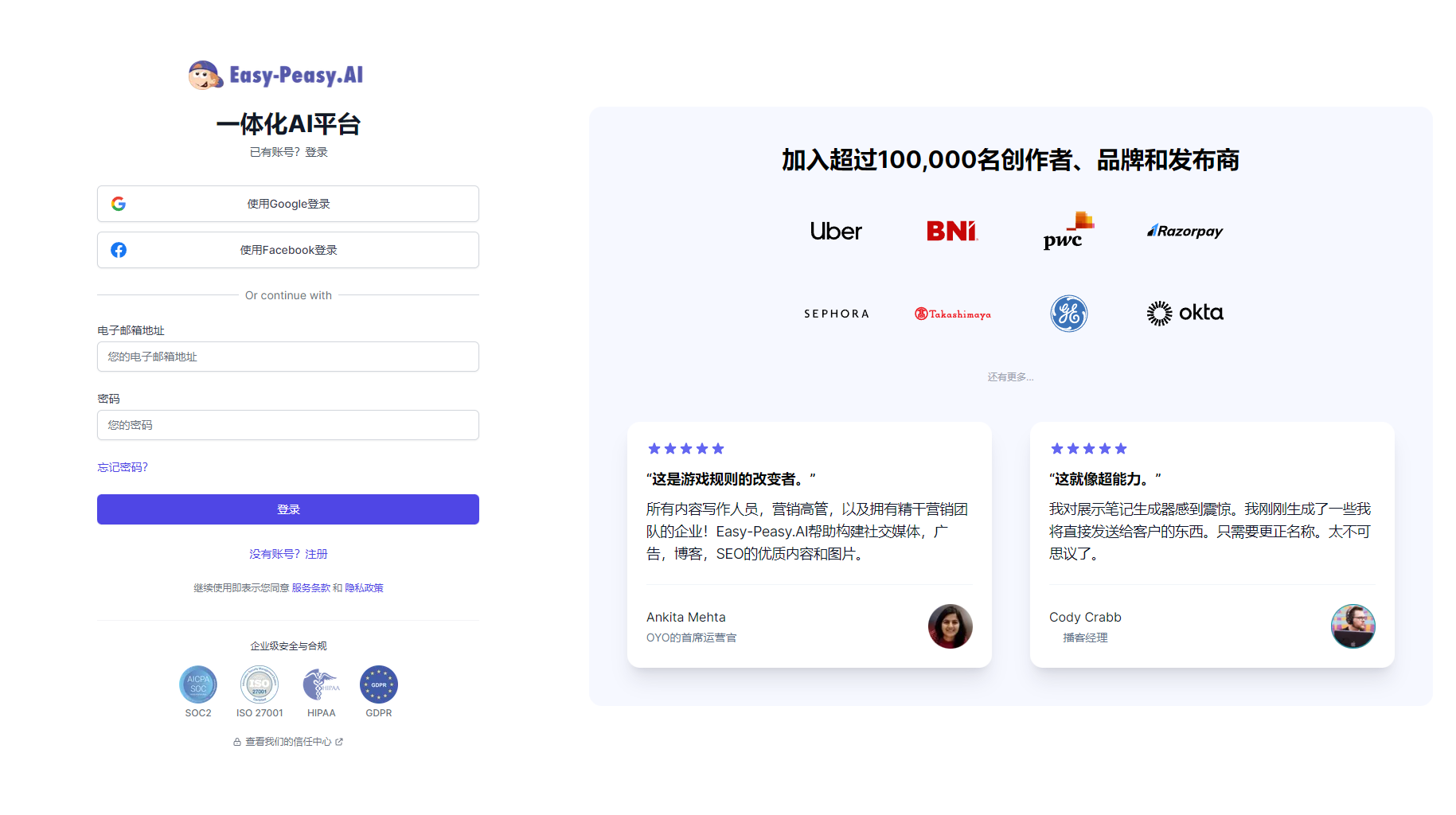
Task: Click the Razorpay brand logo
Action: point(1184,231)
